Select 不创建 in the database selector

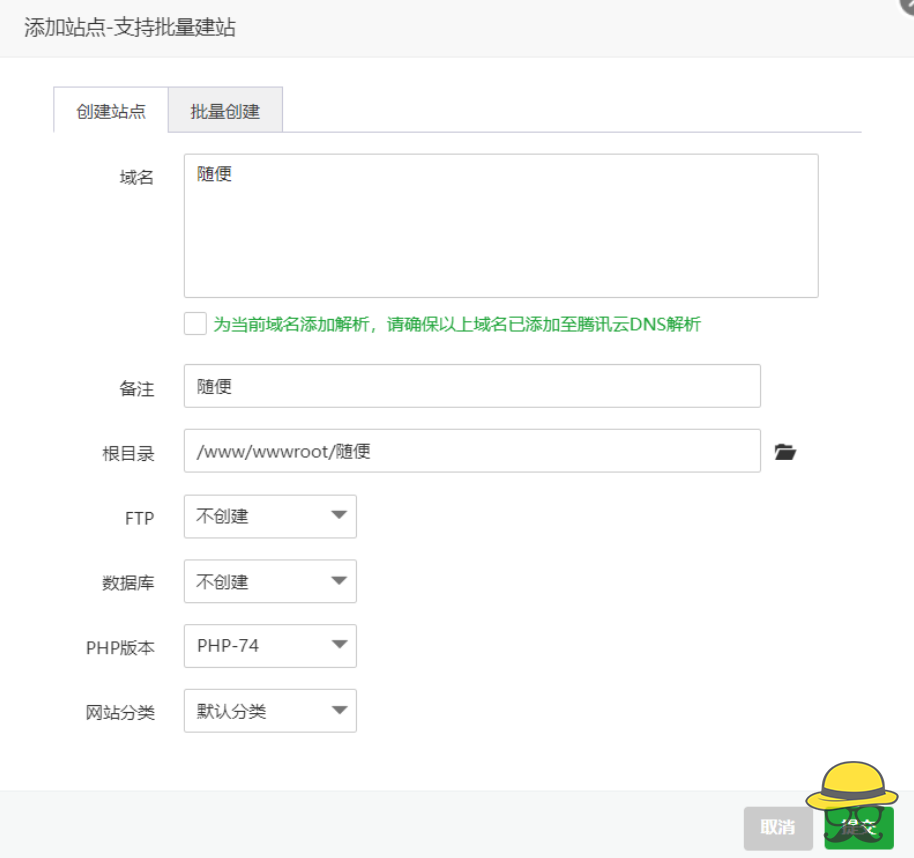[x=260, y=581]
